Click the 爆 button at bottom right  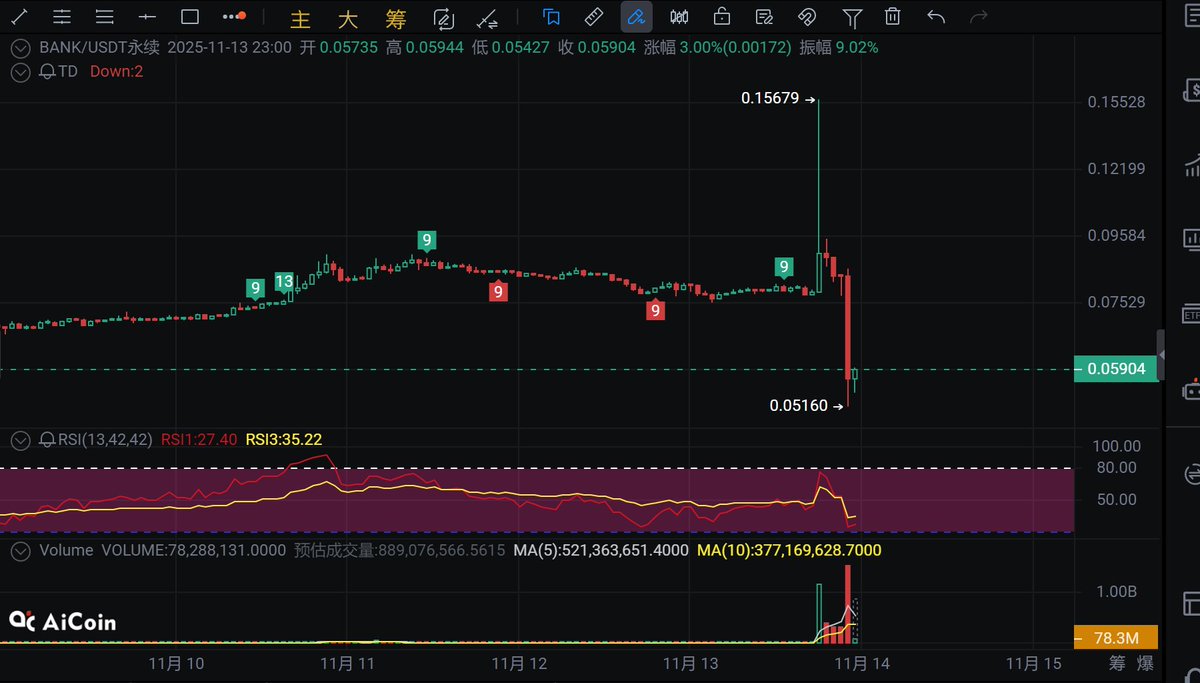click(x=1145, y=663)
